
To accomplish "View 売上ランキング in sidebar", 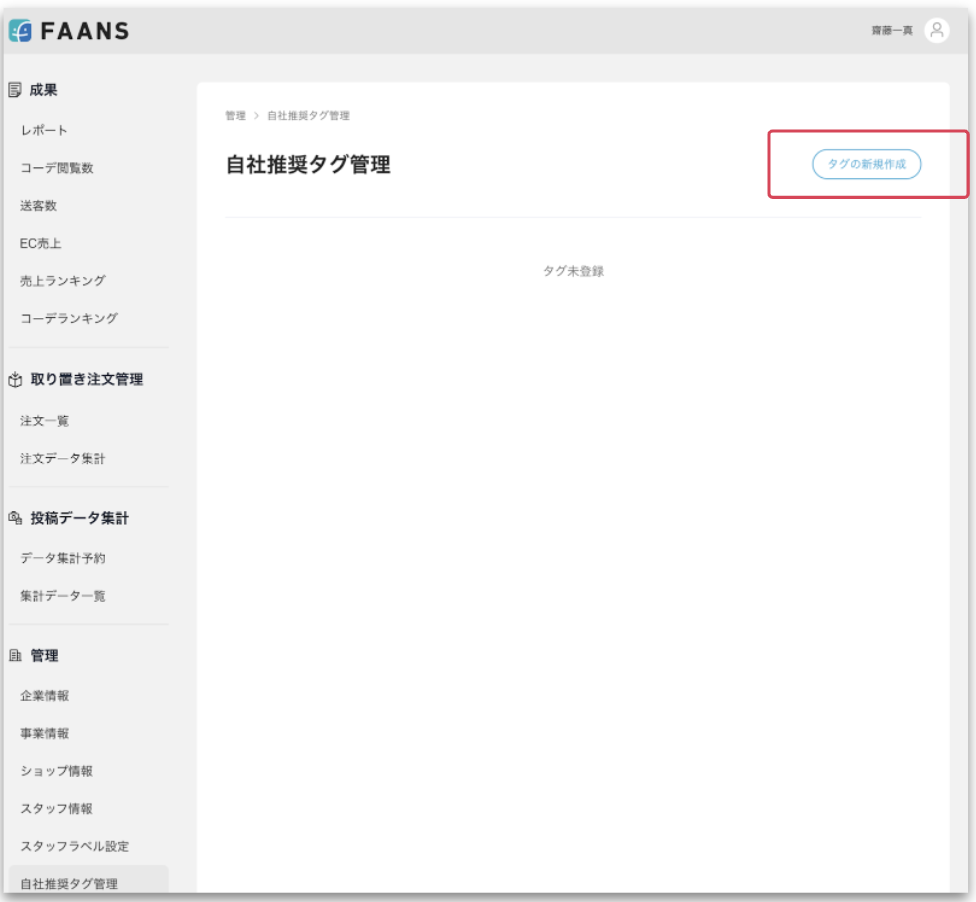I will point(62,281).
